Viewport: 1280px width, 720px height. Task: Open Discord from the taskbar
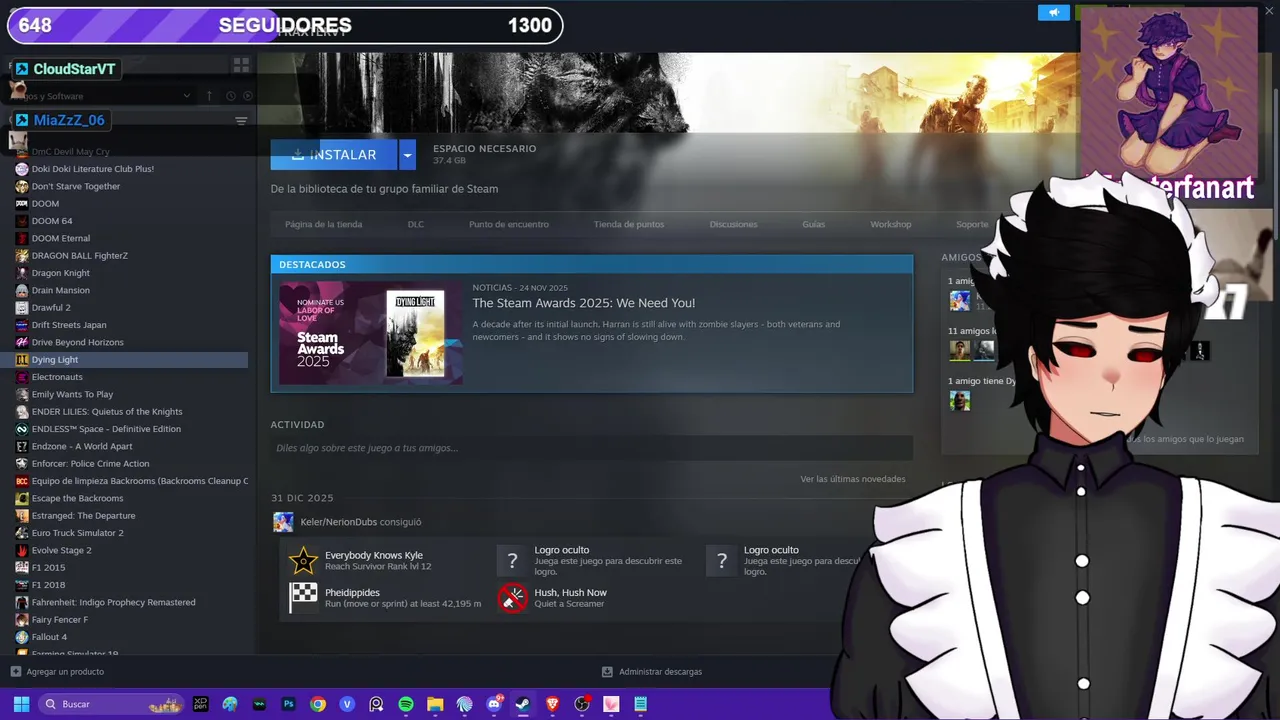(x=493, y=704)
